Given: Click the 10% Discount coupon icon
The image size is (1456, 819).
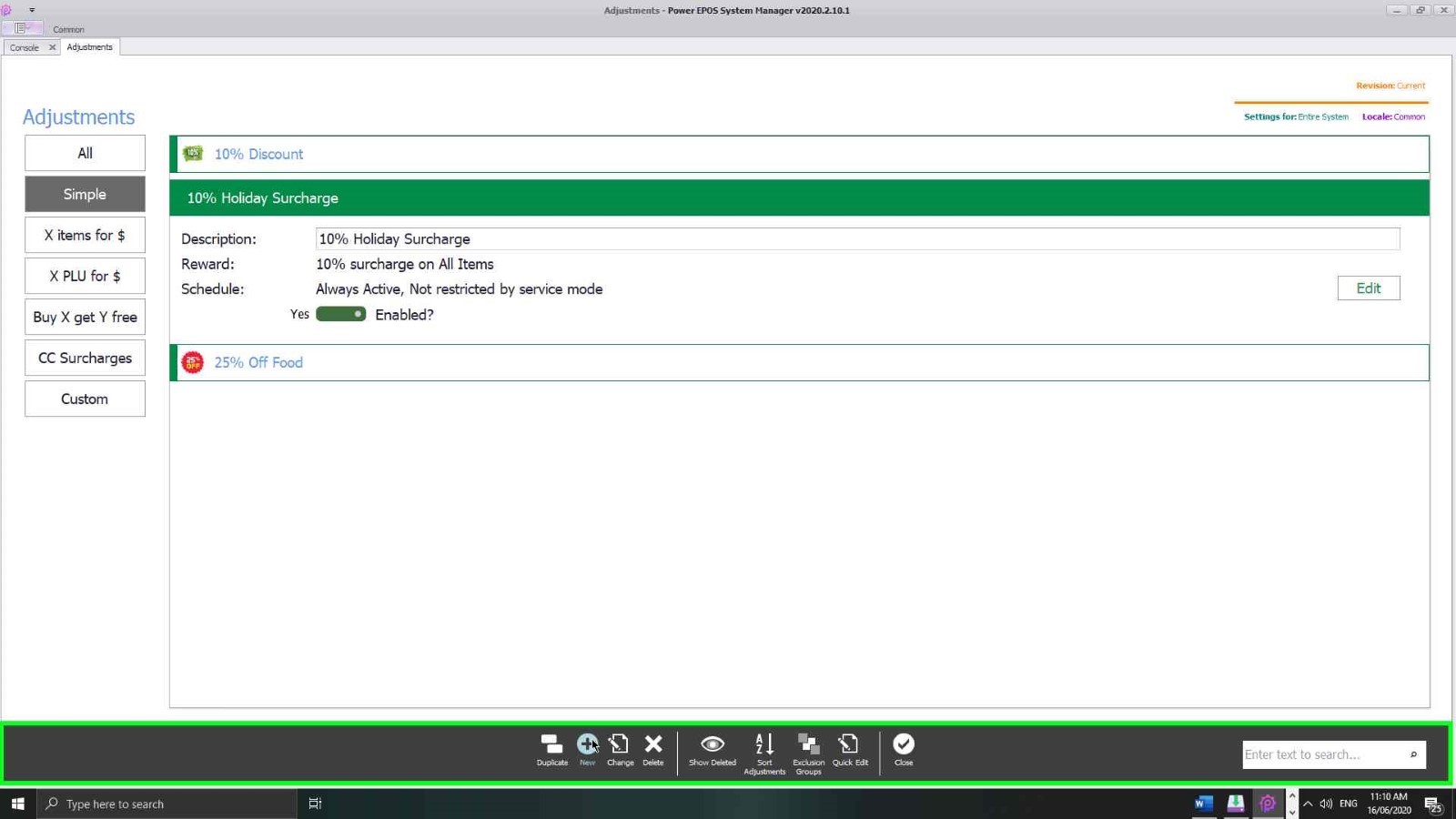Looking at the screenshot, I should point(193,154).
